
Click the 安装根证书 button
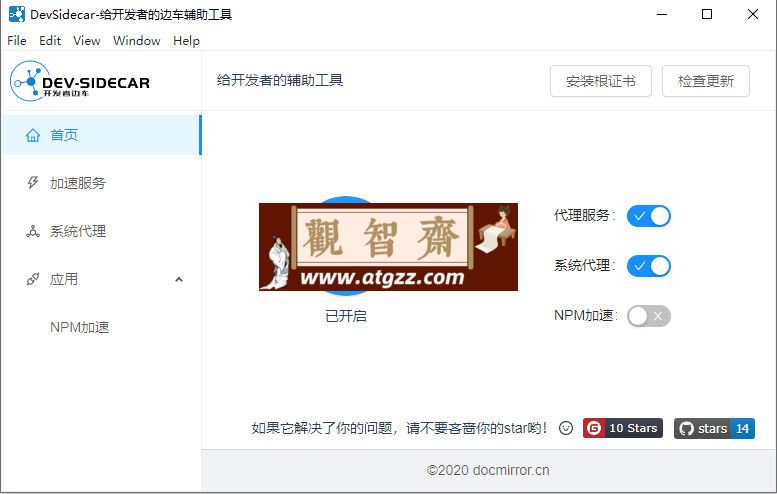(601, 81)
